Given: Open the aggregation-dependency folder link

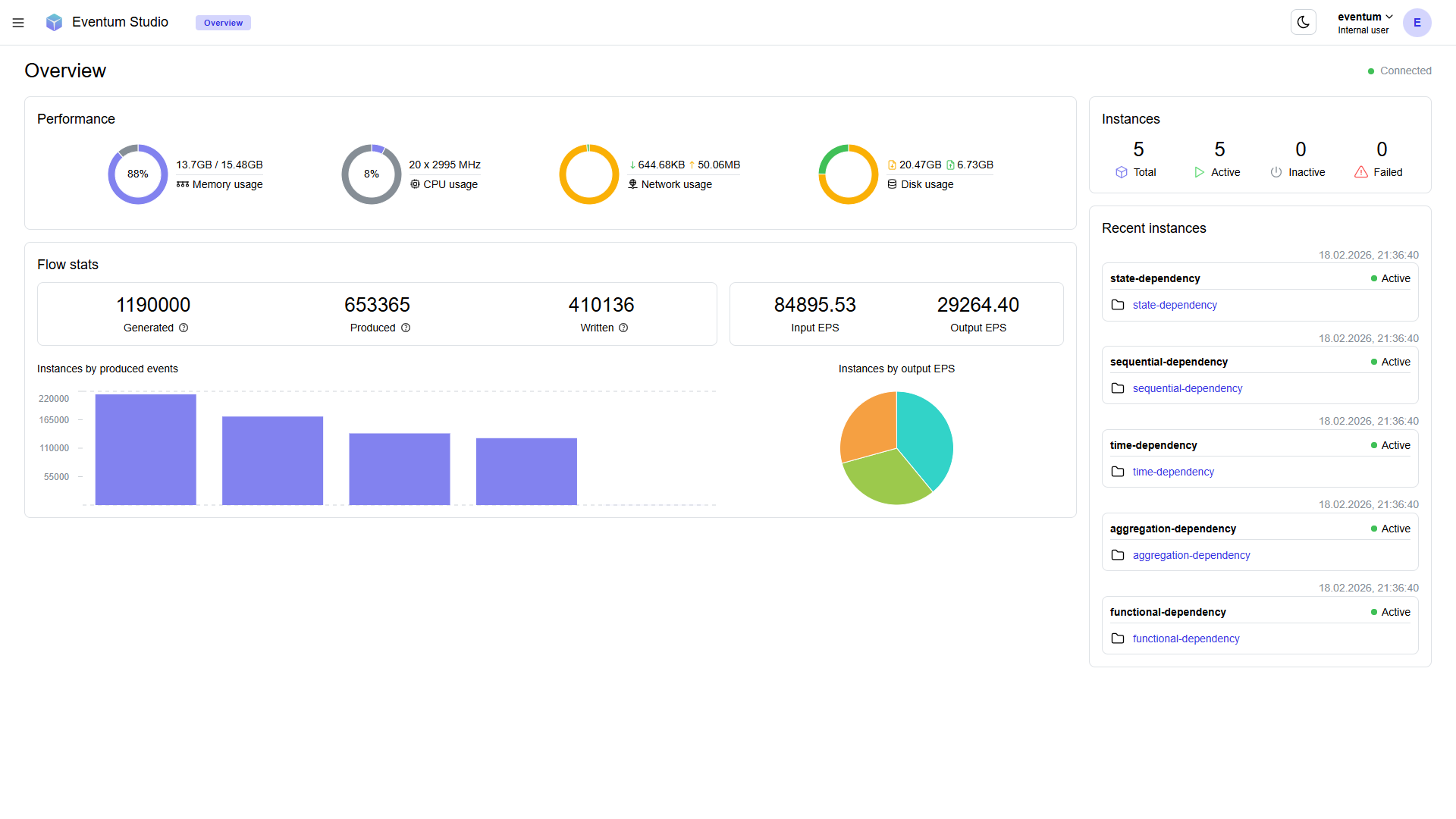Looking at the screenshot, I should click(x=1191, y=555).
